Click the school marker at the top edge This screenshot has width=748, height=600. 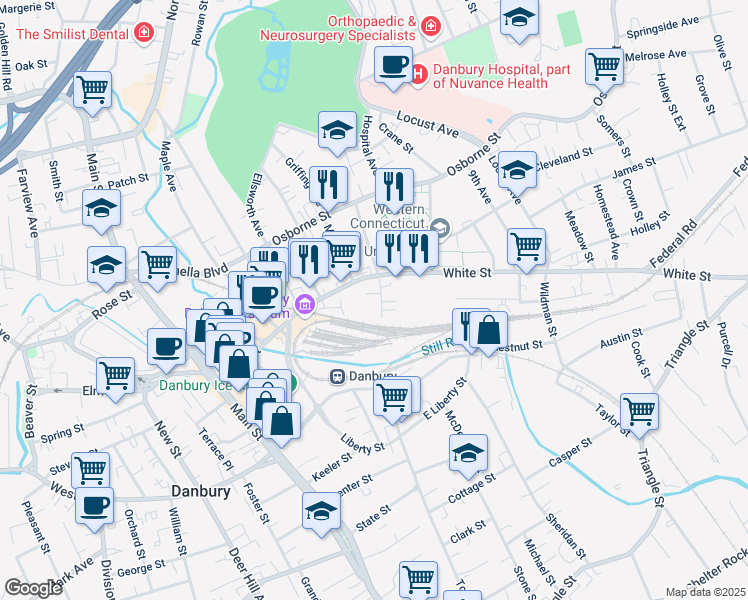(519, 21)
